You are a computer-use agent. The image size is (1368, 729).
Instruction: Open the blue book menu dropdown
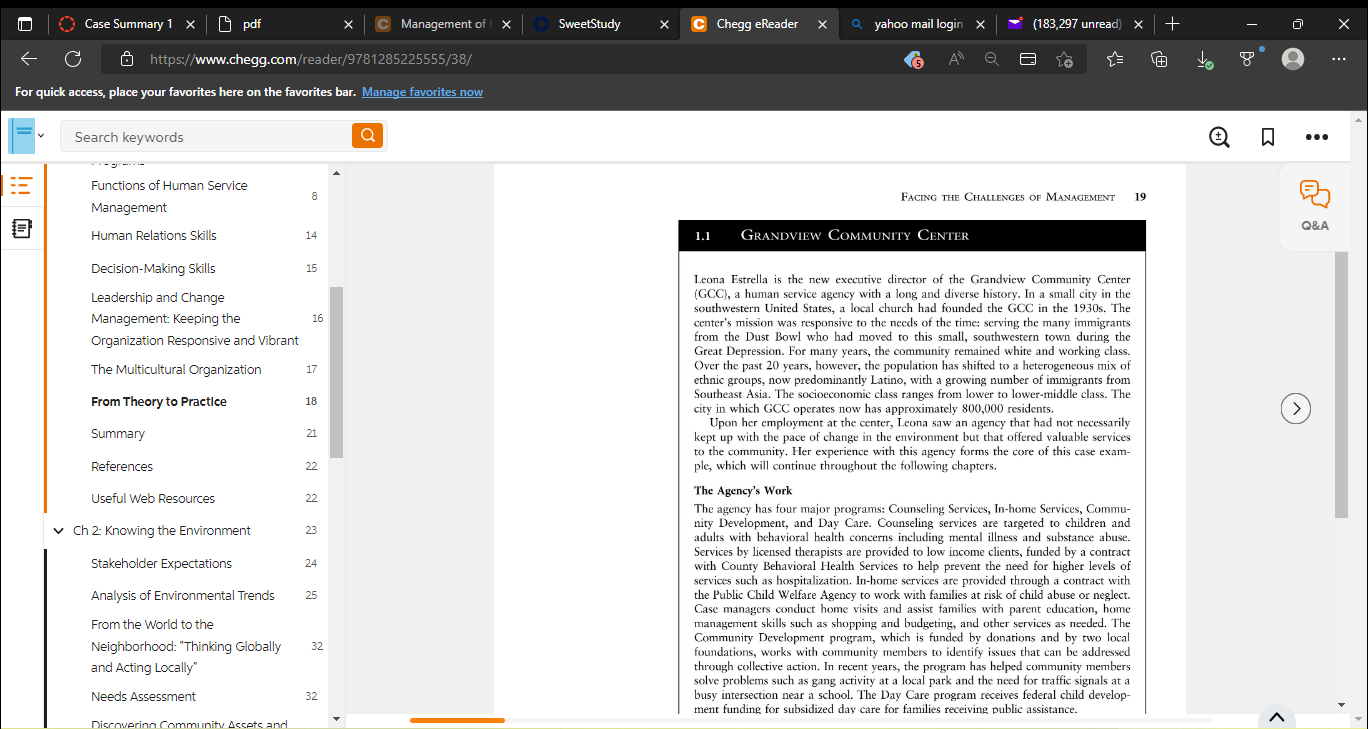(26, 135)
